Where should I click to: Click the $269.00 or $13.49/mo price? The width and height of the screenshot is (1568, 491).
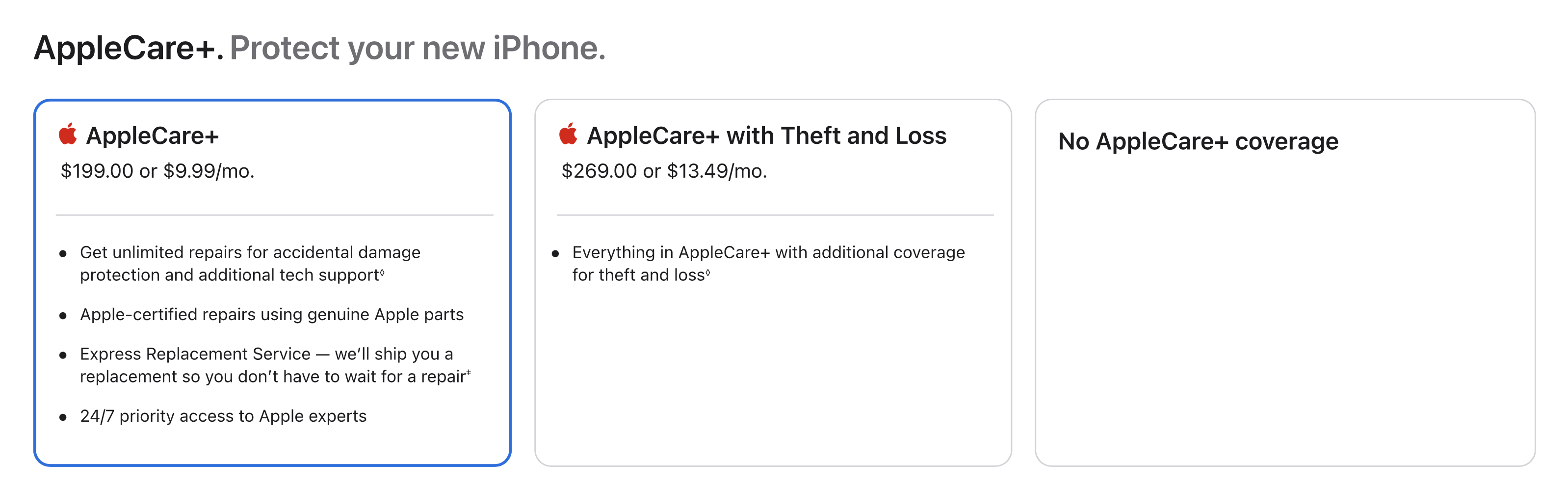pyautogui.click(x=663, y=172)
